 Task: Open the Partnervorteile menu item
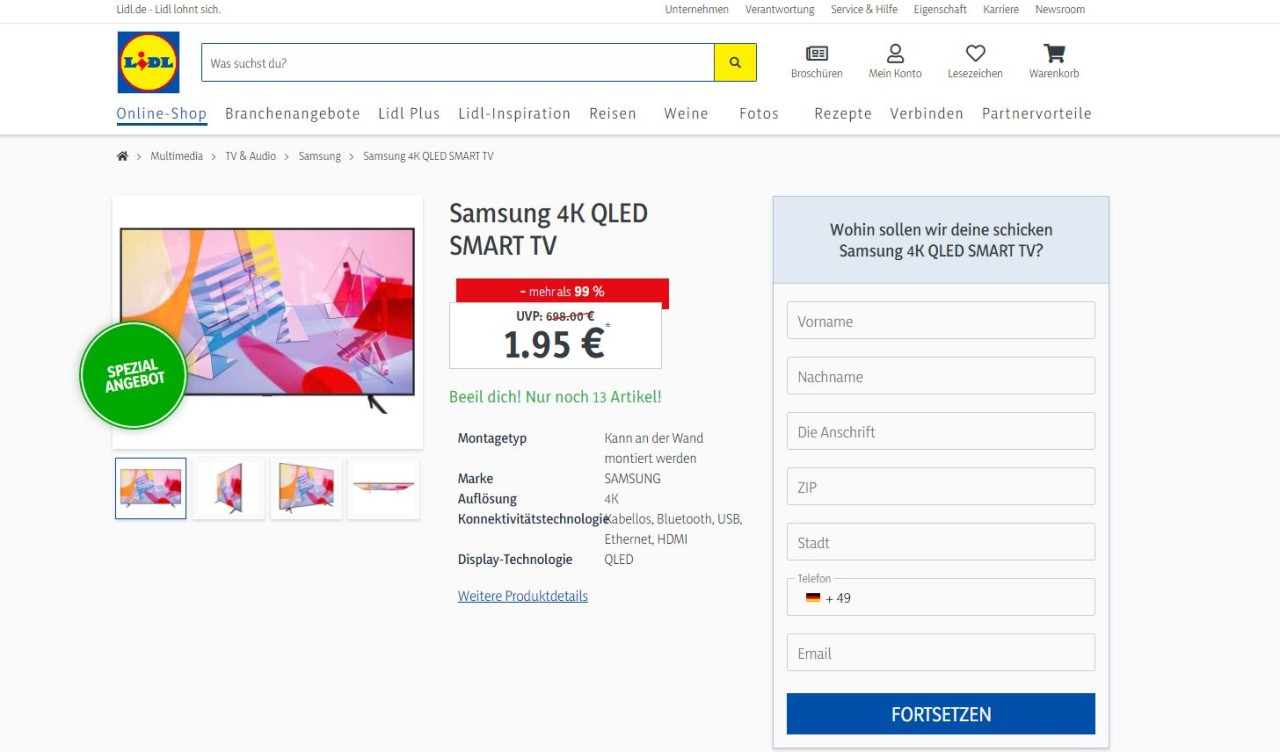click(x=1037, y=114)
